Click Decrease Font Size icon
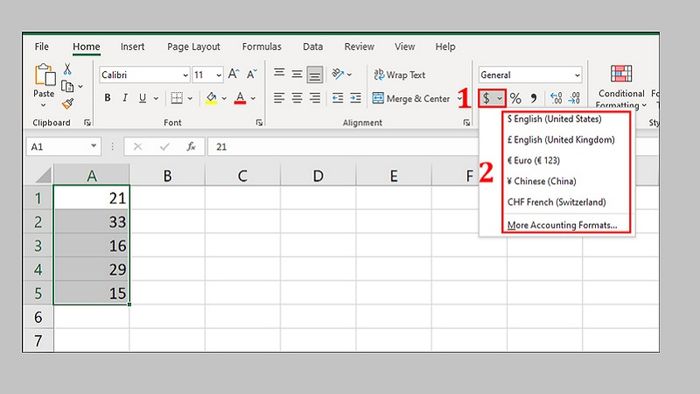 click(252, 74)
